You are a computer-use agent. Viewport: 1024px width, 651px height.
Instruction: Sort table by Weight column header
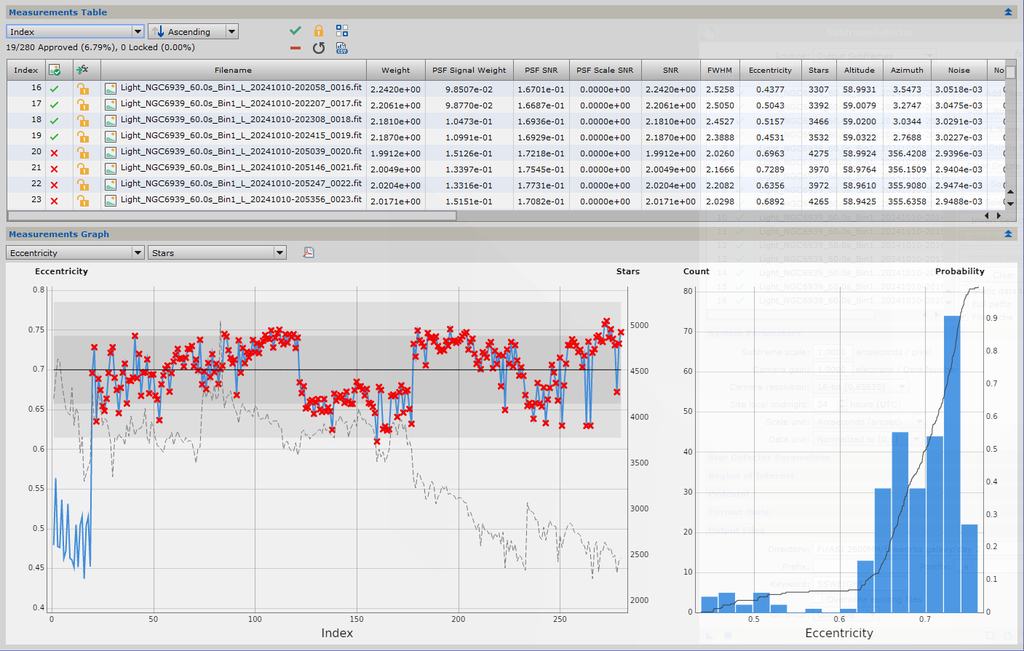396,70
